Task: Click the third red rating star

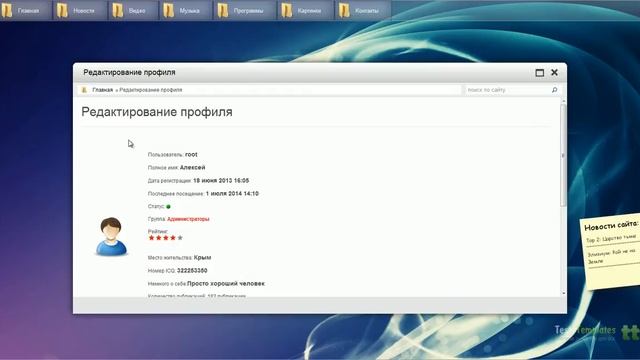Action: pos(166,238)
